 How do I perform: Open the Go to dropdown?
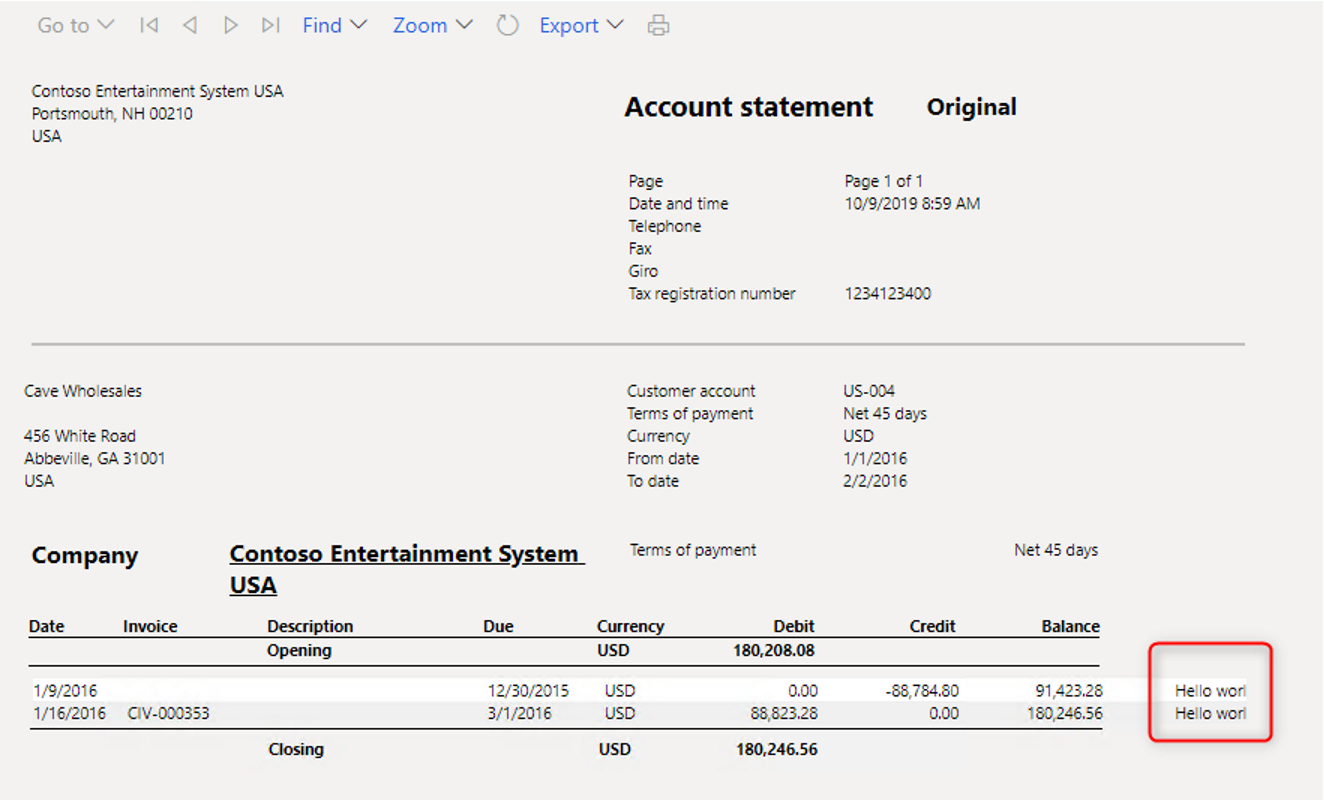click(x=76, y=25)
